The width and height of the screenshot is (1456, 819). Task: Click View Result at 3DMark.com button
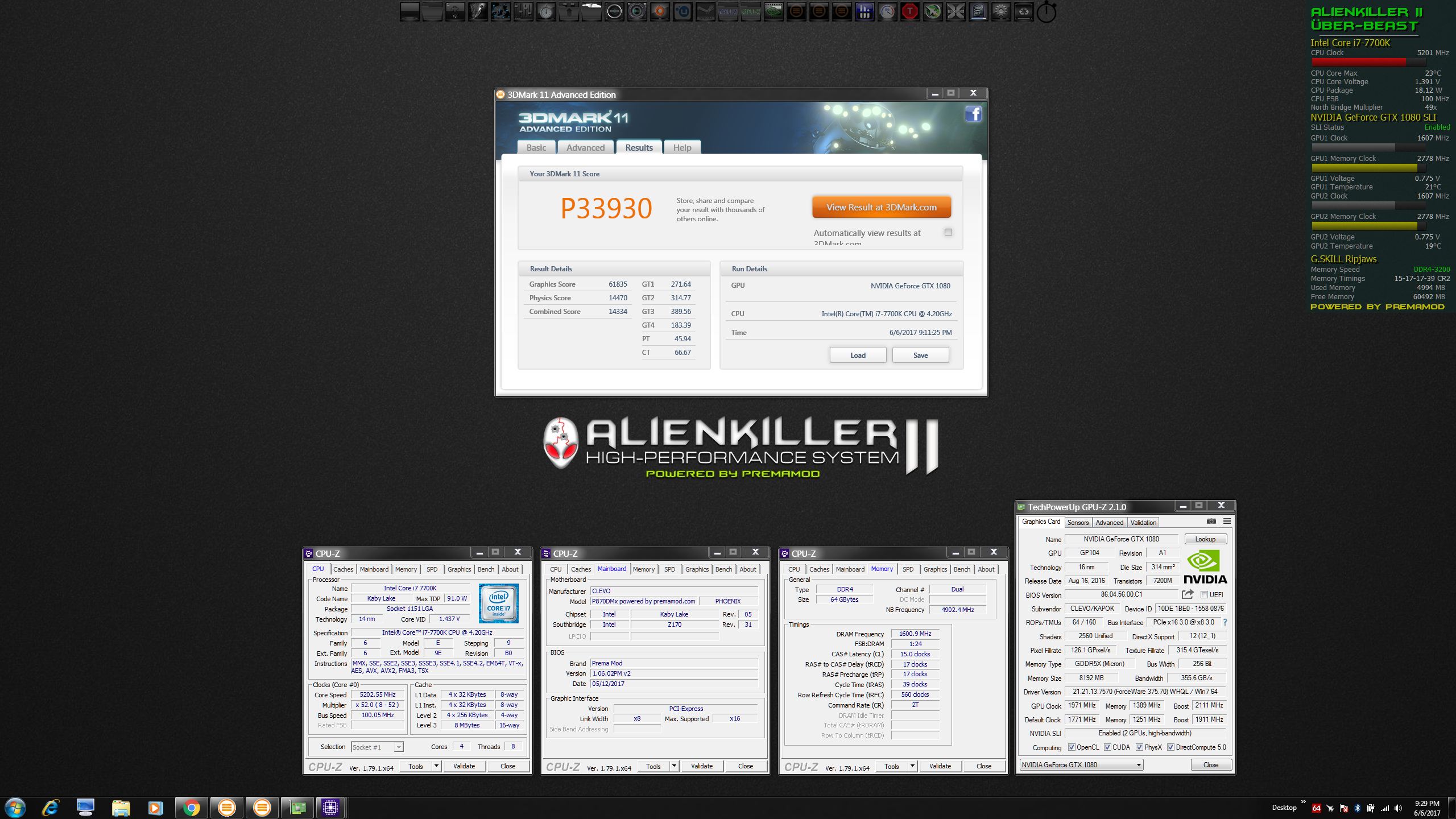point(881,208)
